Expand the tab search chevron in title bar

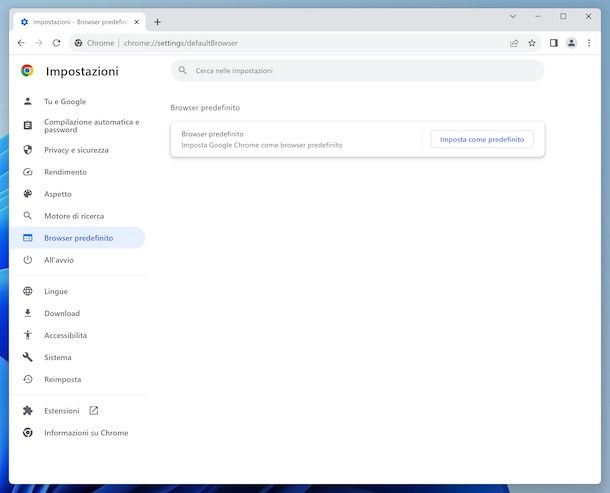pyautogui.click(x=513, y=16)
